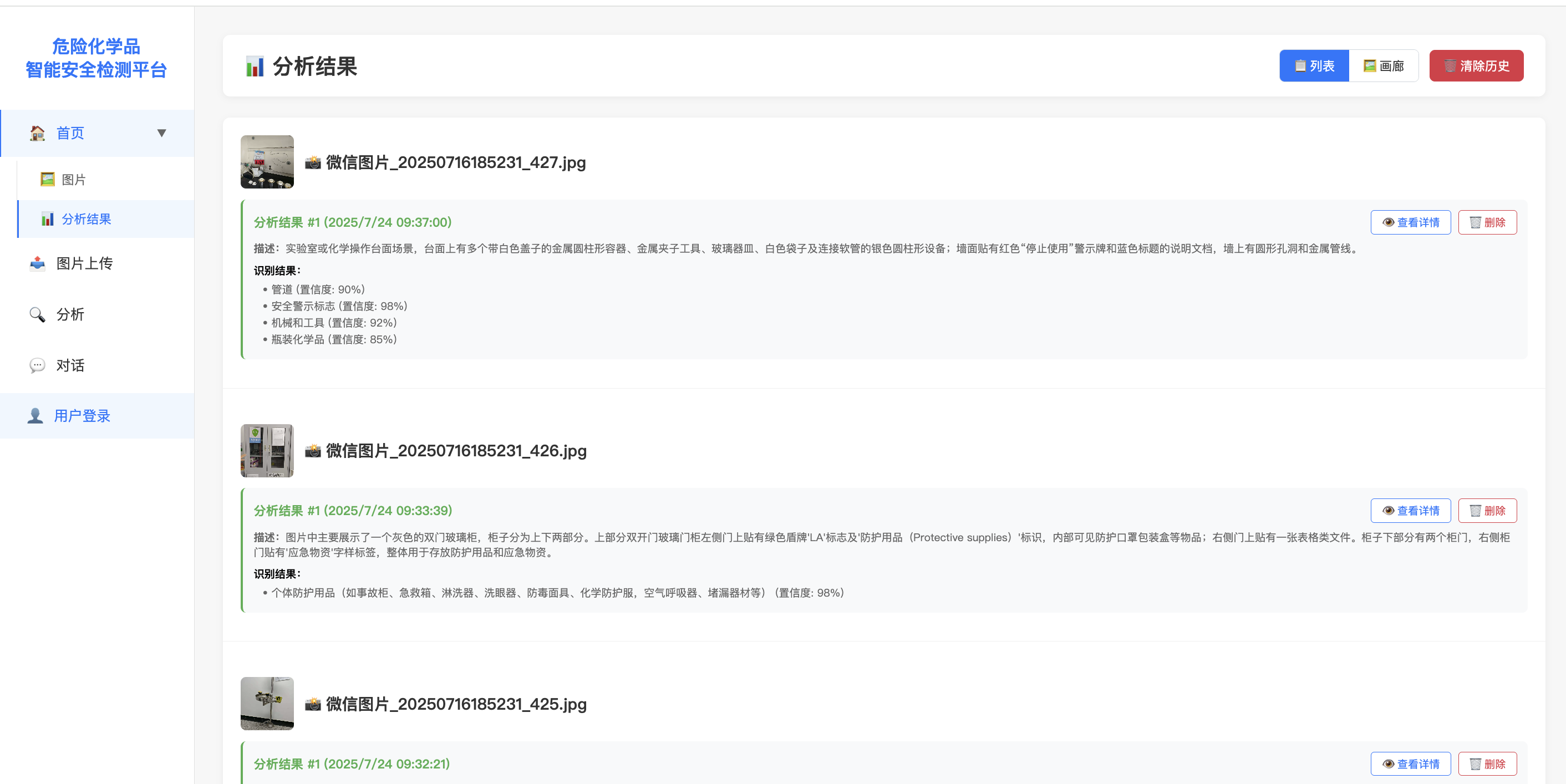
Task: Collapse the 首页 menu dropdown arrow
Action: tap(162, 133)
